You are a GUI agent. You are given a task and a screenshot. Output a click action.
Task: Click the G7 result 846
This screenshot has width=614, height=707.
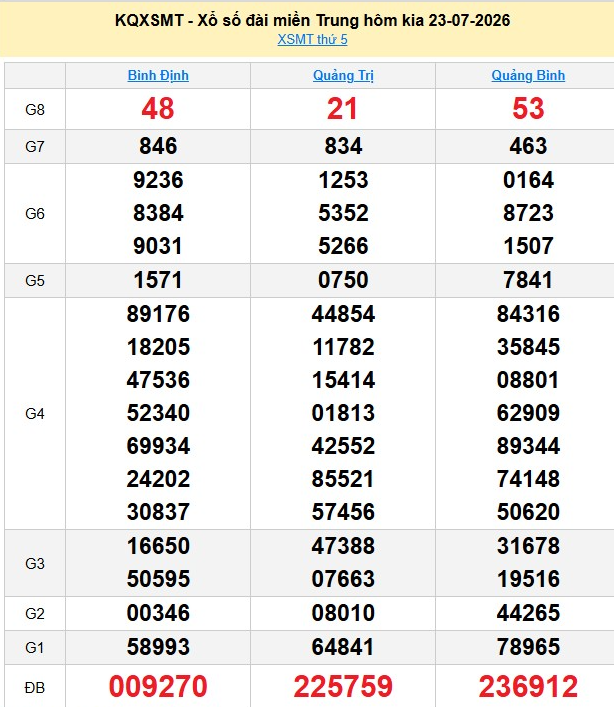pos(158,146)
